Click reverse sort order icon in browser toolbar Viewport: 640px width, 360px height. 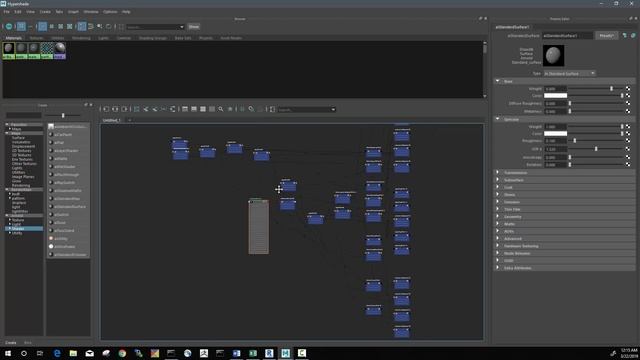pyautogui.click(x=109, y=27)
